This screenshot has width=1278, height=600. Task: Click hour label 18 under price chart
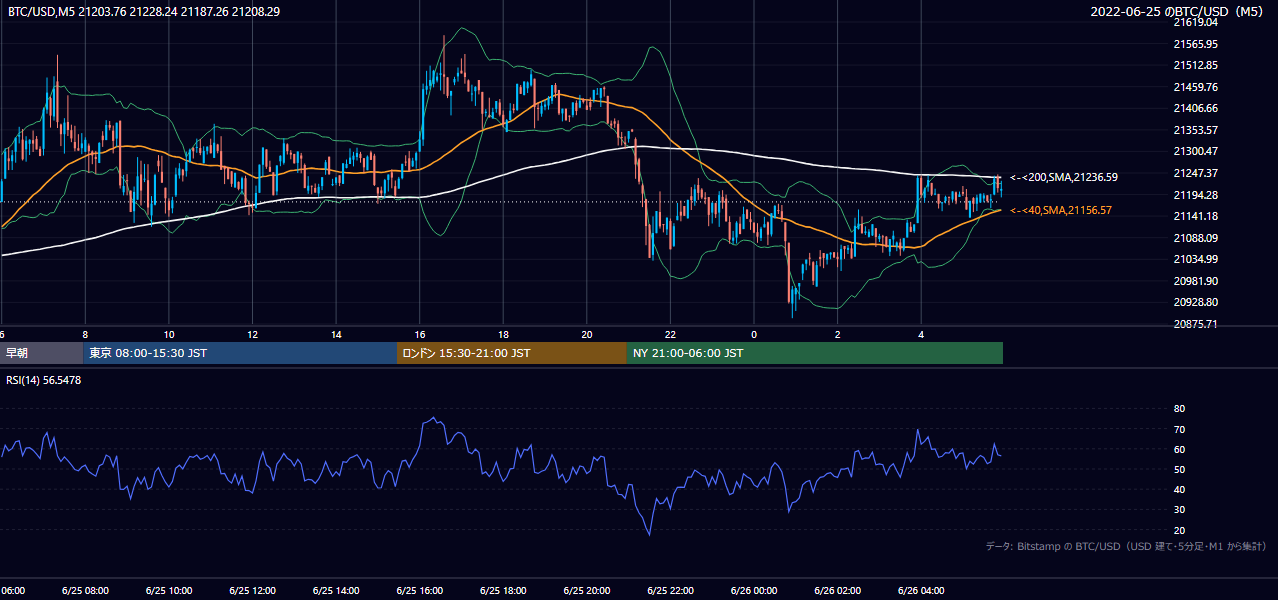click(x=503, y=335)
